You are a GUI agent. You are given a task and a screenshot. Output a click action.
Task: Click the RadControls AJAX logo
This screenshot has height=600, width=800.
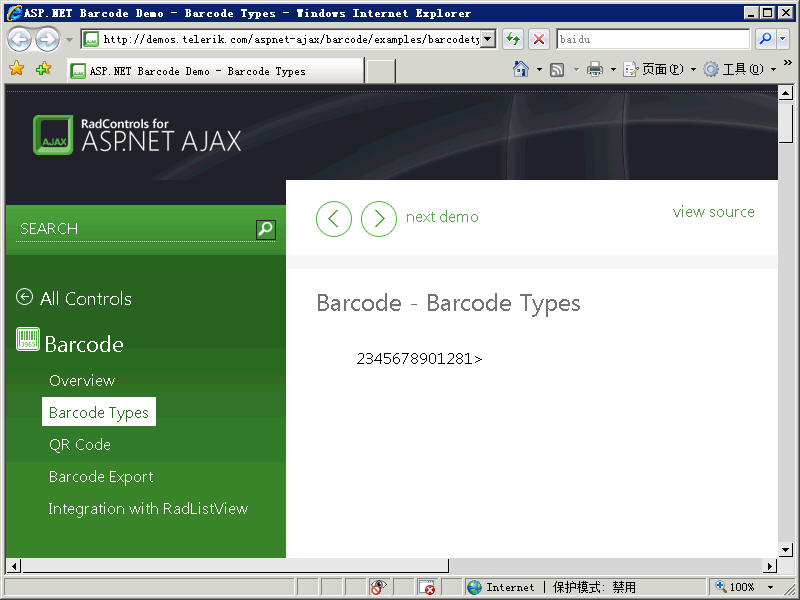[x=137, y=135]
